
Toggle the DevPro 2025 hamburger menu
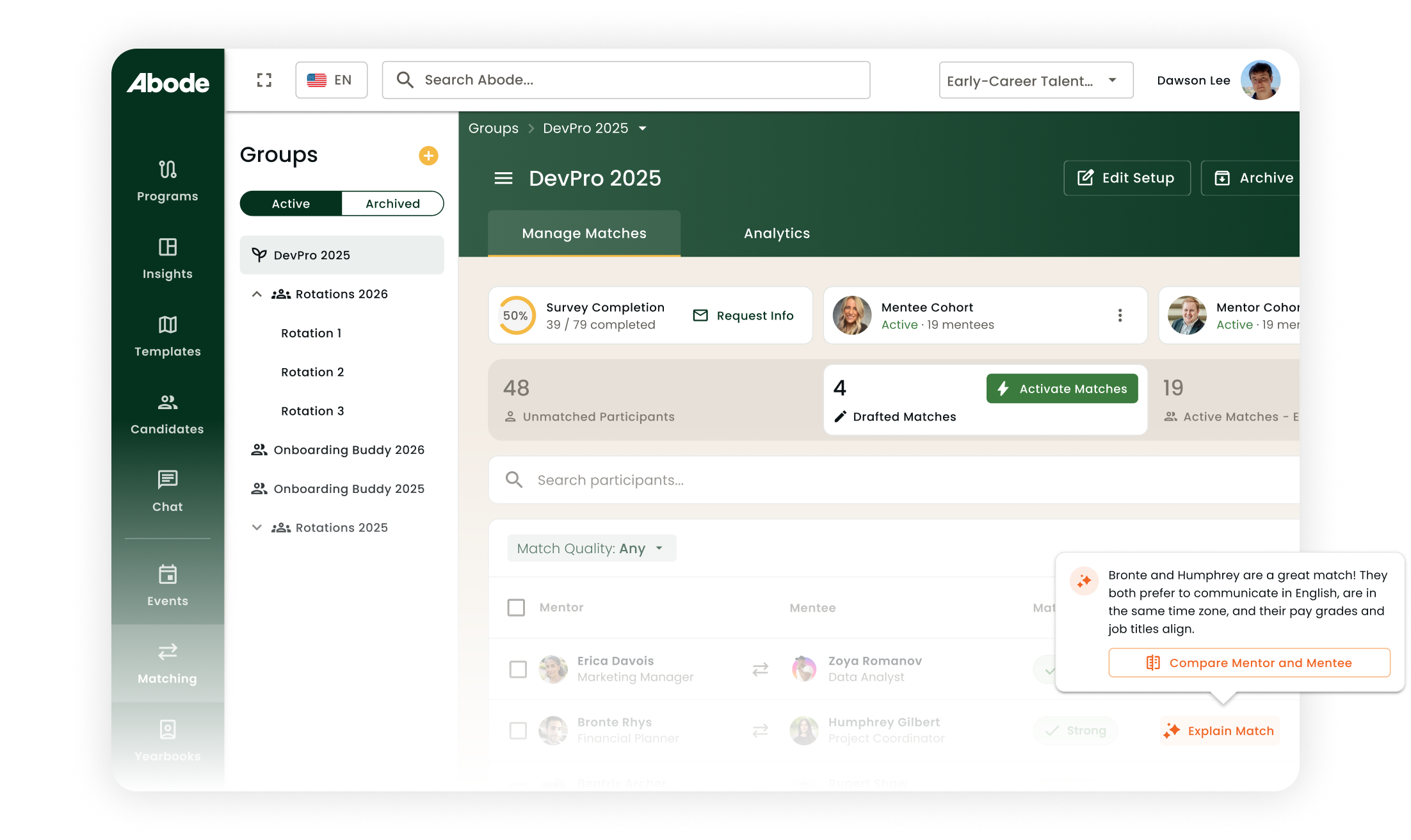click(x=503, y=178)
